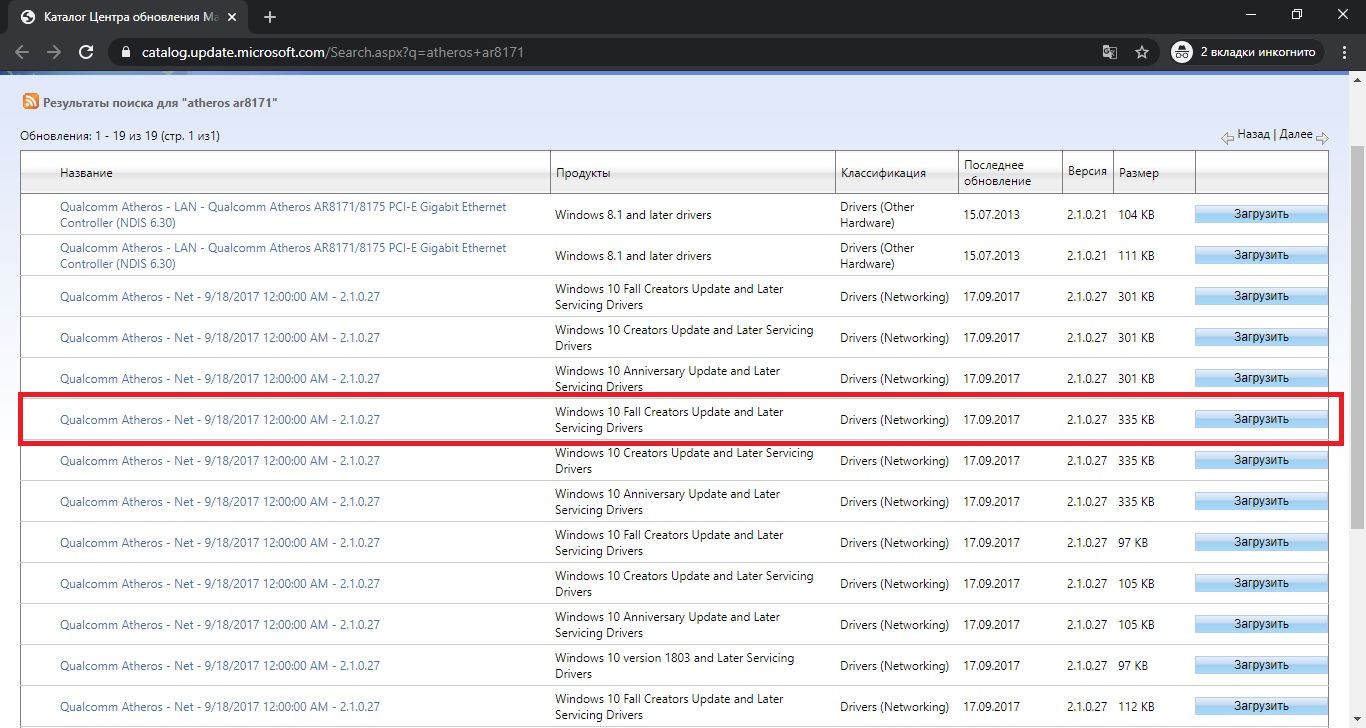
Task: Click the padlock site info icon
Action: tap(124, 52)
